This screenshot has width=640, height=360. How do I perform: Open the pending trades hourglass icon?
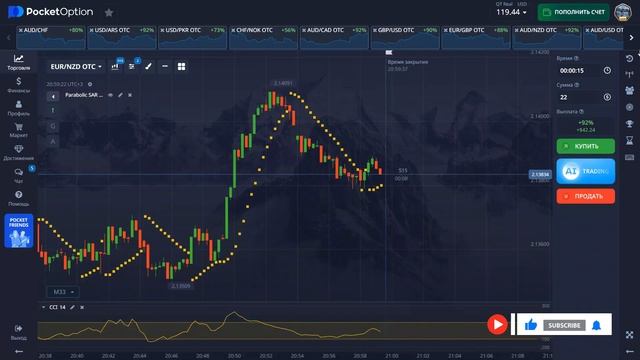tap(629, 140)
